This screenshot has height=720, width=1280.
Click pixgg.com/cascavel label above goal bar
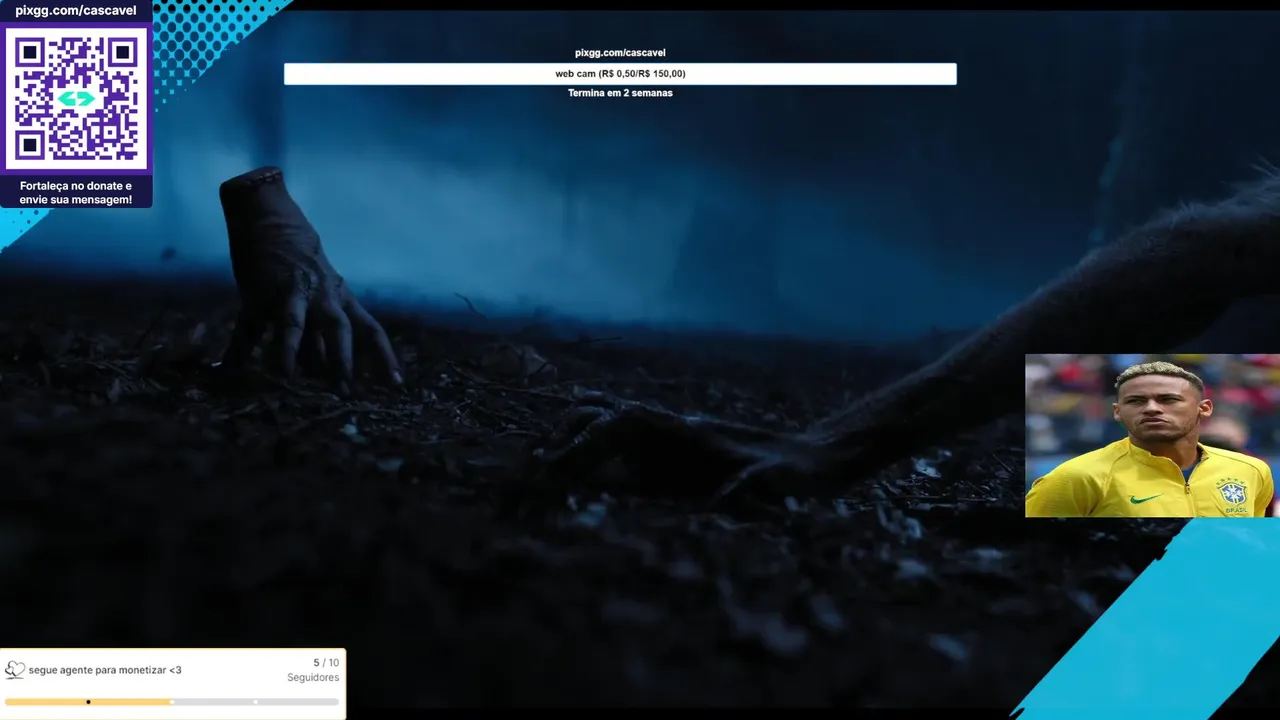[x=620, y=53]
